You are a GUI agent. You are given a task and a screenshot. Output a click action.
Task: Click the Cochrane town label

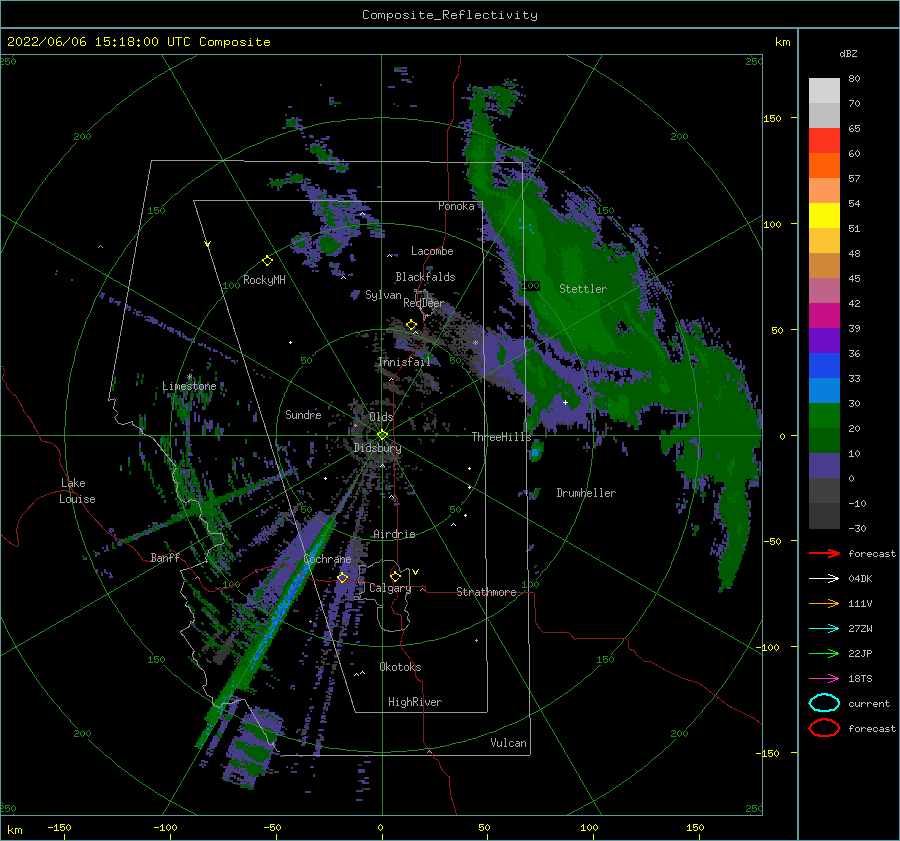pyautogui.click(x=327, y=559)
